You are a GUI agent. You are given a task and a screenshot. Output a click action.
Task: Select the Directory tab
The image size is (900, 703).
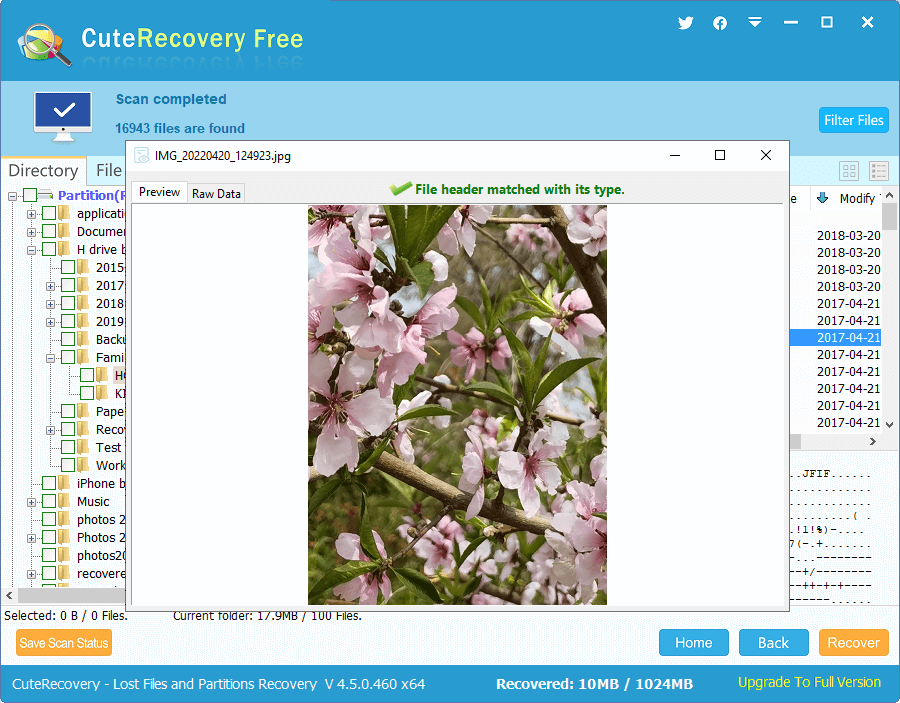(43, 170)
